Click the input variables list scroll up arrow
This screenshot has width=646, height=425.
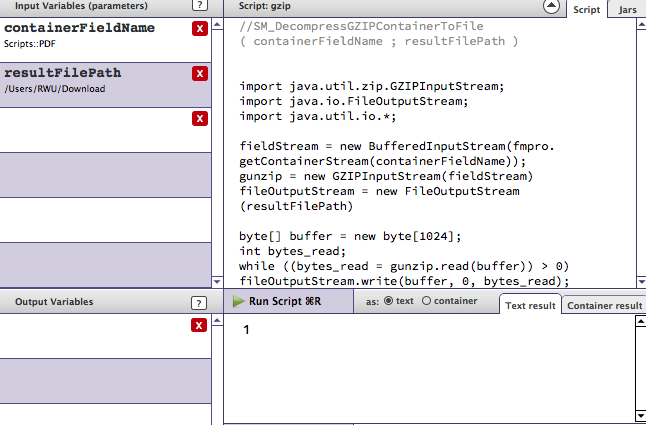[x=217, y=25]
